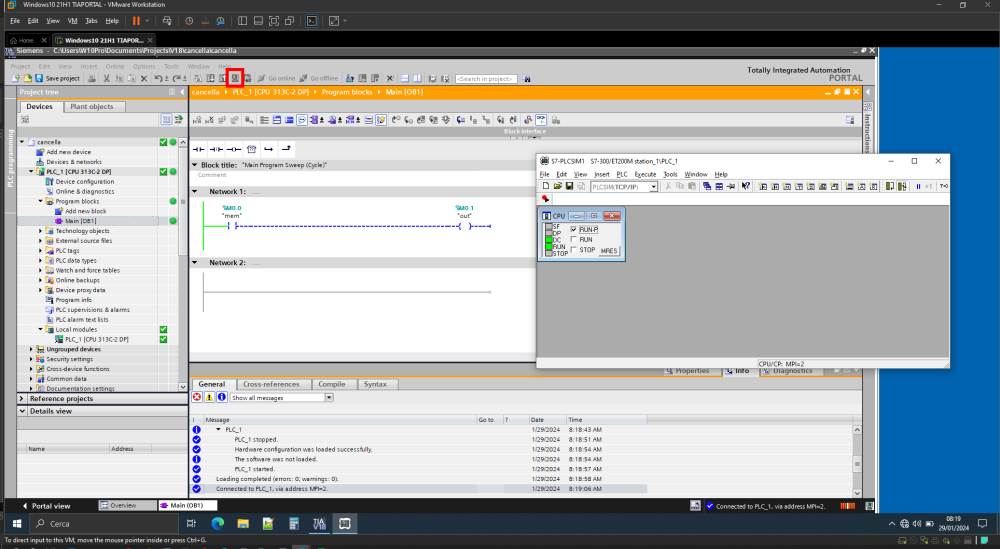Expand the PLC tags tree node
The height and width of the screenshot is (549, 1000).
pyautogui.click(x=41, y=251)
